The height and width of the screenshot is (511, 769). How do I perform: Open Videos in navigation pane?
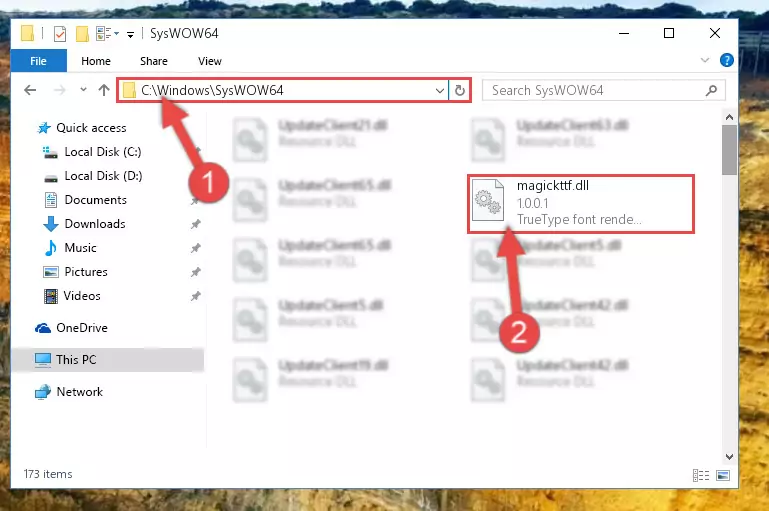click(x=82, y=296)
